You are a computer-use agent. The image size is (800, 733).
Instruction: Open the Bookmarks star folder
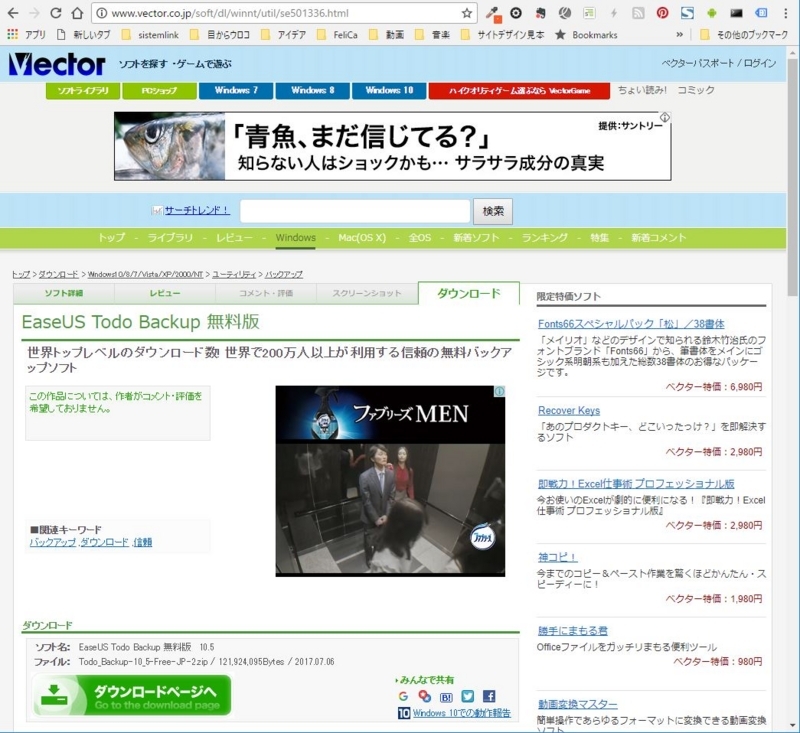(586, 35)
